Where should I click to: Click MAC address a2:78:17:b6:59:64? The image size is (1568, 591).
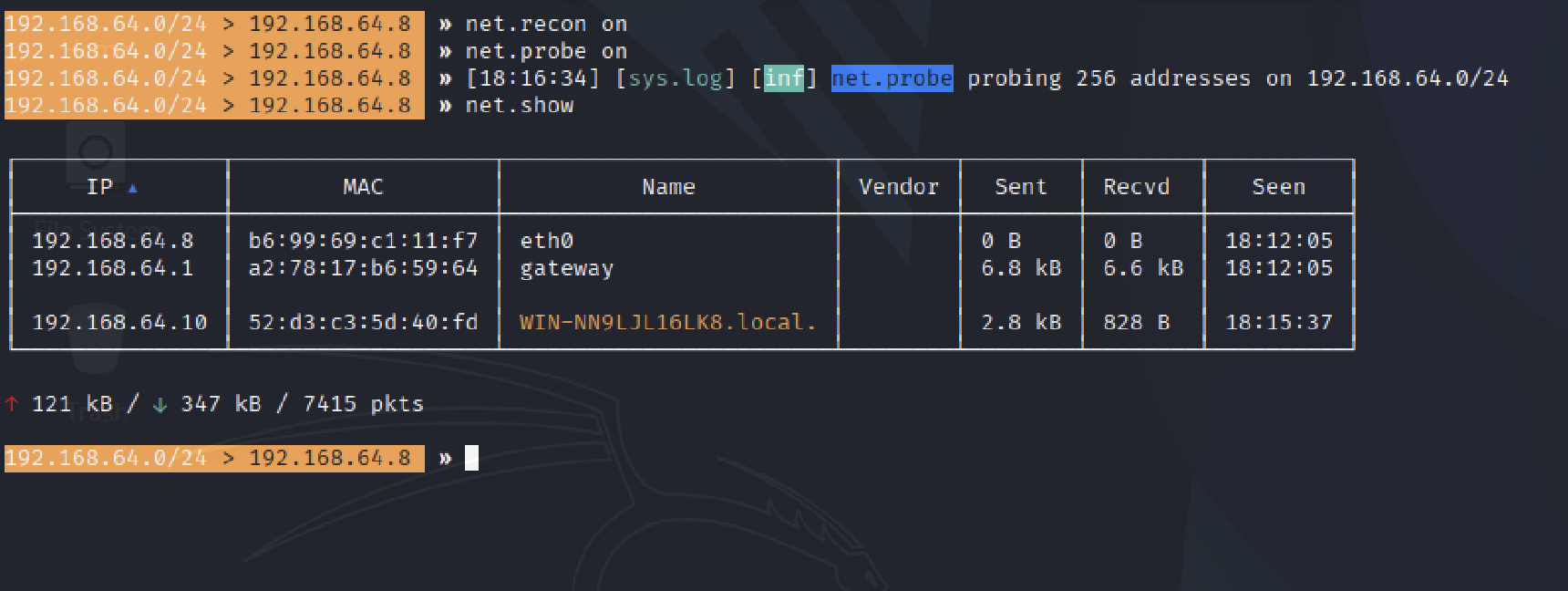363,268
